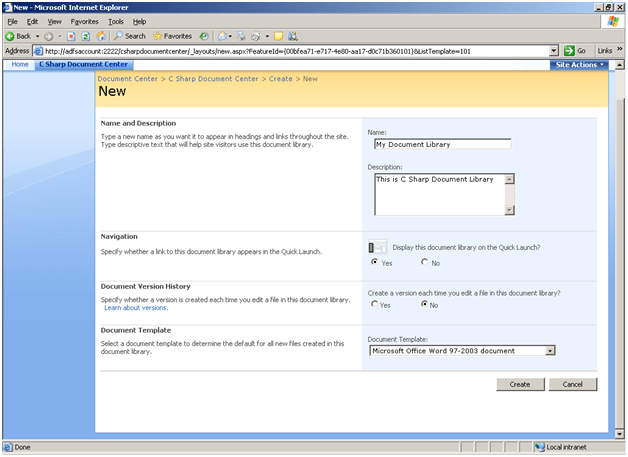Screen dimensions: 628x457
Task: Open the Favorites star toolbar button
Action: point(172,36)
